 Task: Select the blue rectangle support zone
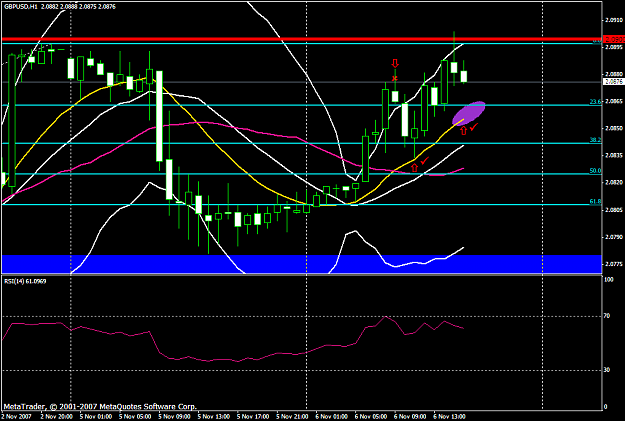(x=301, y=264)
